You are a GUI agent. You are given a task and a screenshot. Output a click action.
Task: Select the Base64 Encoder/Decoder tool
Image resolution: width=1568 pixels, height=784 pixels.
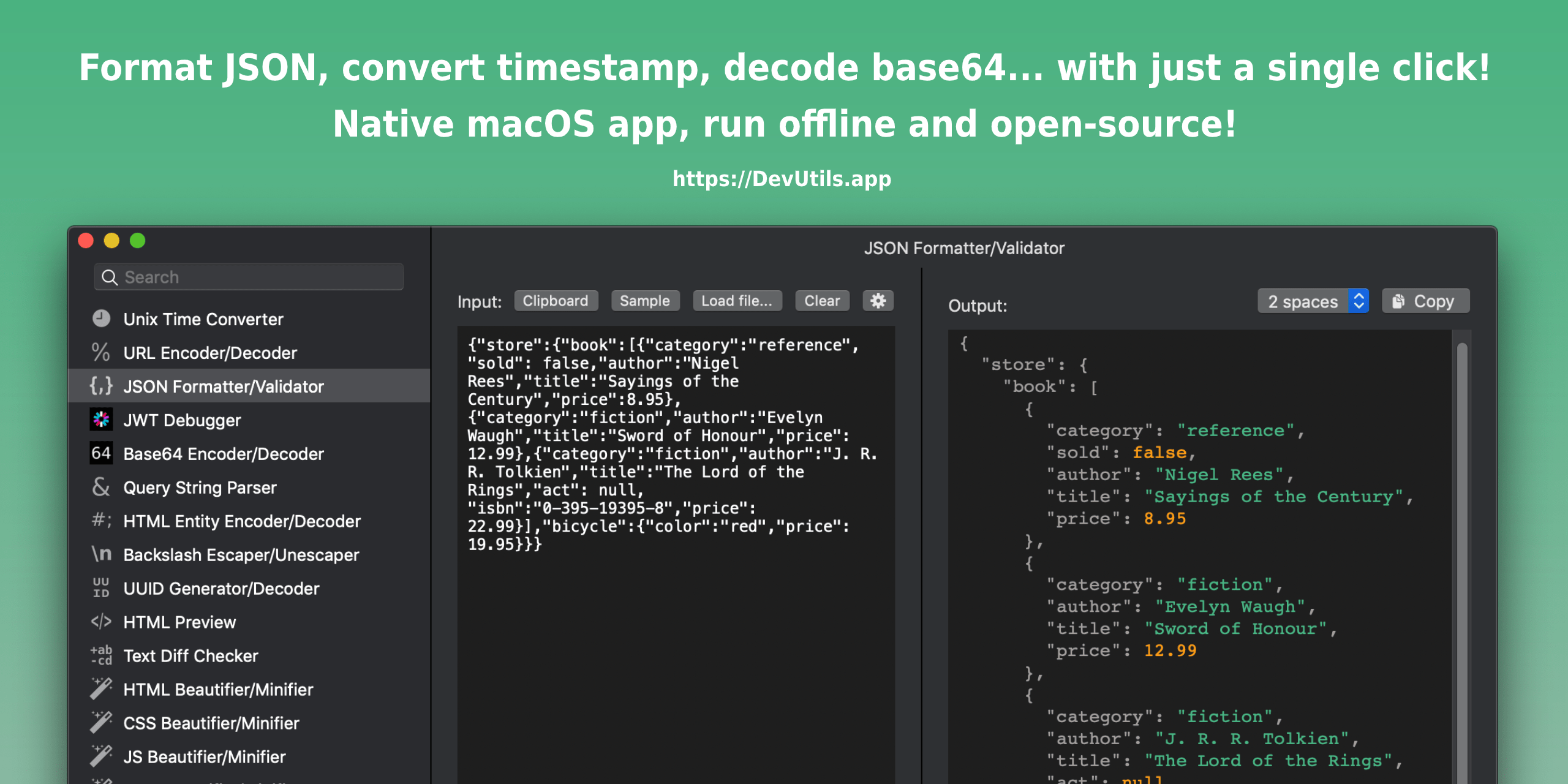(222, 454)
